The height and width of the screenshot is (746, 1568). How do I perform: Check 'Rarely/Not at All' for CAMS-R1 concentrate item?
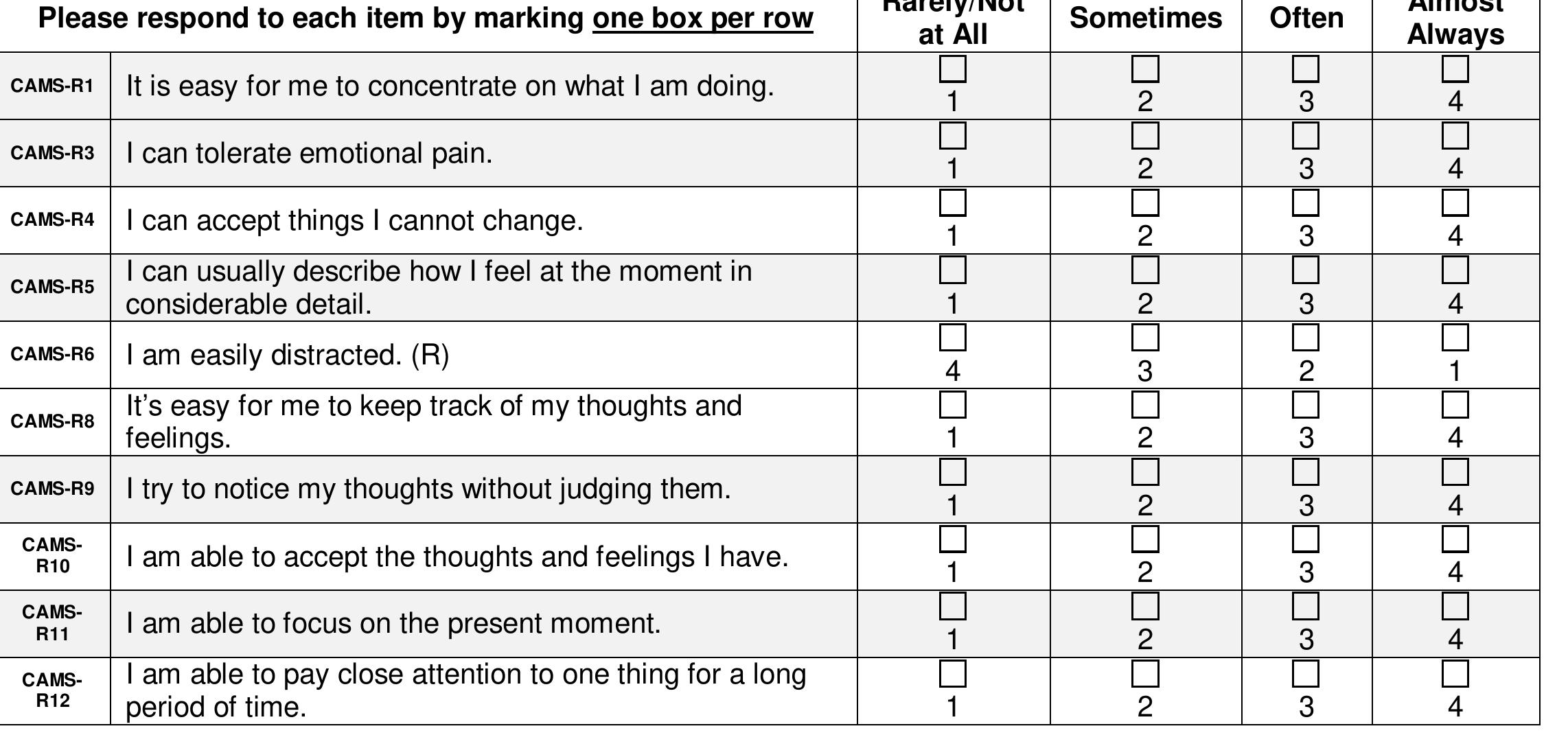tap(952, 69)
